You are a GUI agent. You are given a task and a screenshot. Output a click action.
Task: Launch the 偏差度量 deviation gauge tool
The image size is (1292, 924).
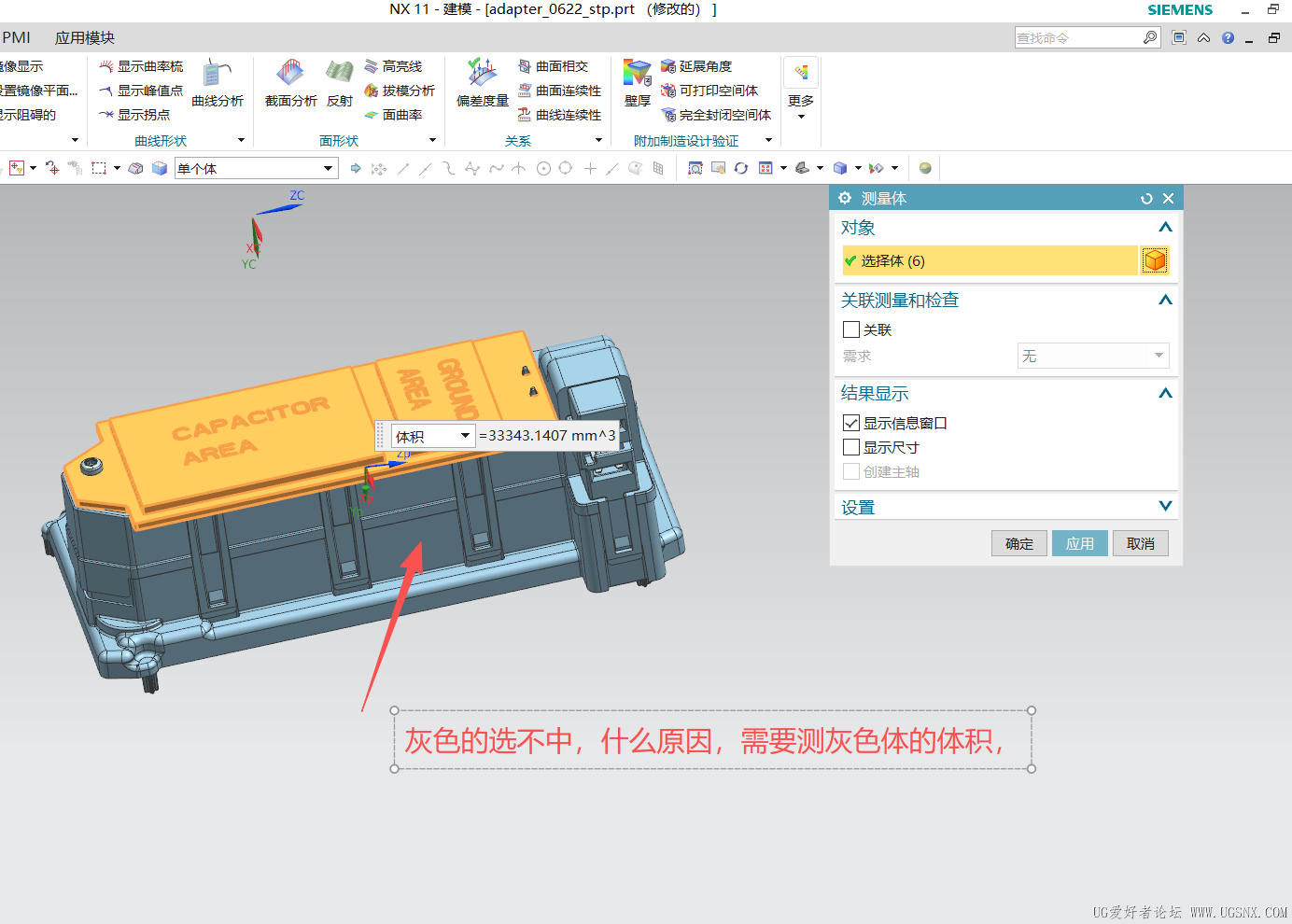tap(483, 82)
